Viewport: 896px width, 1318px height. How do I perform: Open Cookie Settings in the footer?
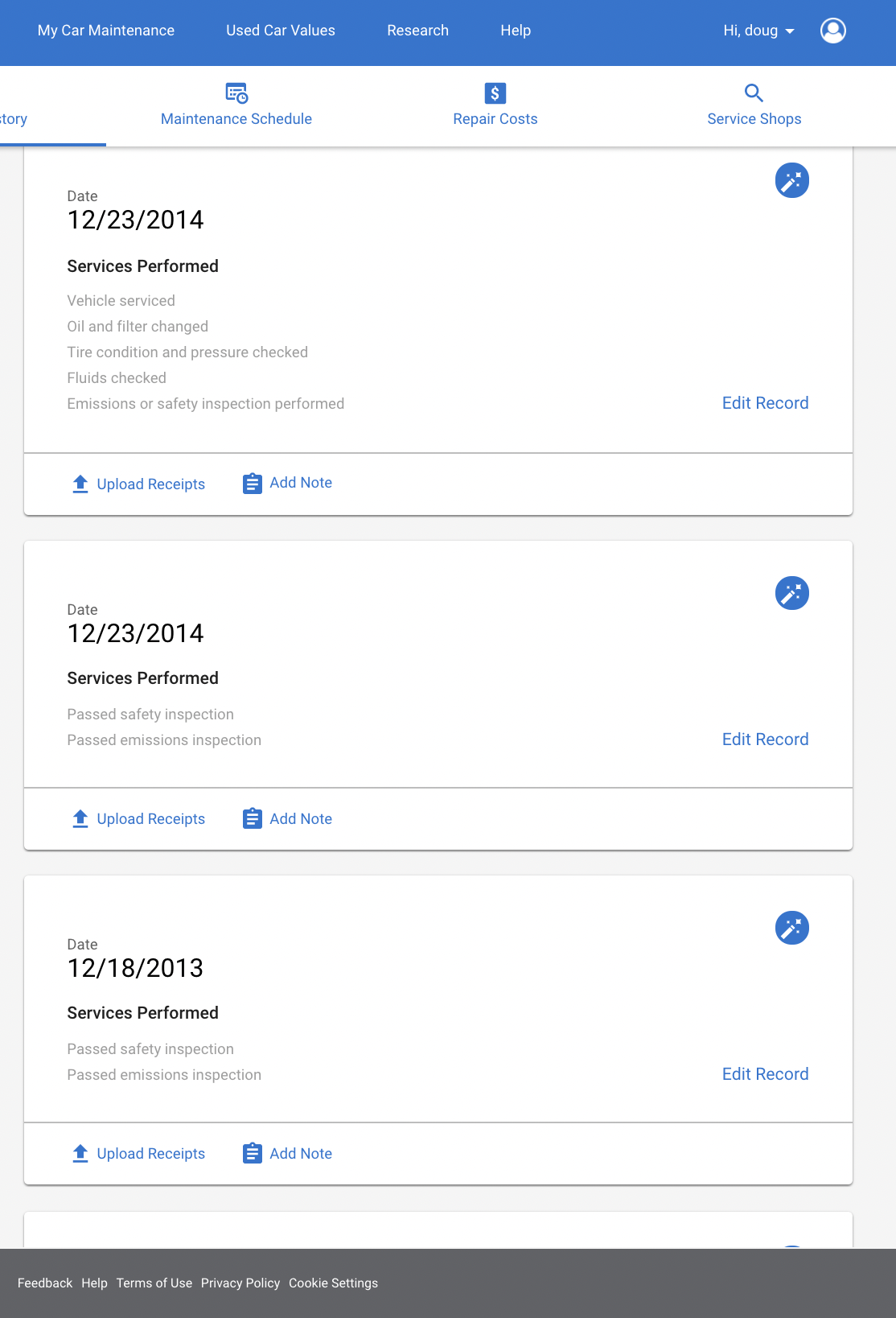(333, 1283)
